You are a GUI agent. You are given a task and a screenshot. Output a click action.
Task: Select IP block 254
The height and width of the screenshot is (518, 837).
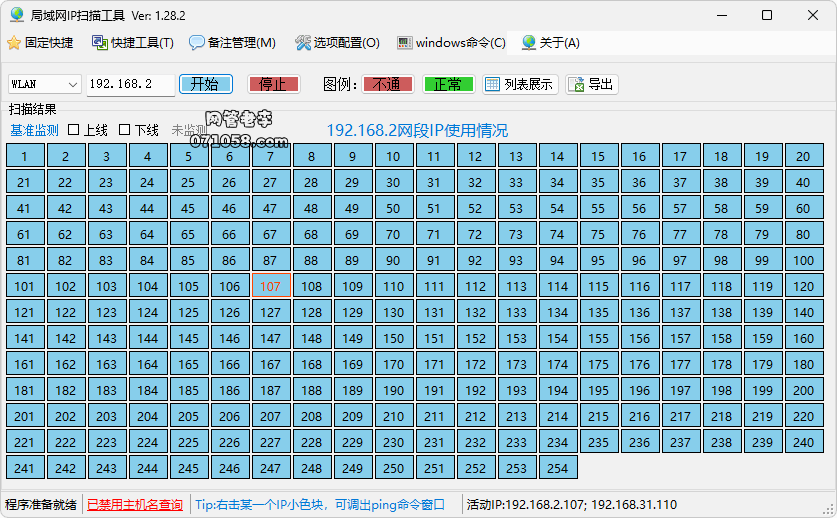coord(558,468)
